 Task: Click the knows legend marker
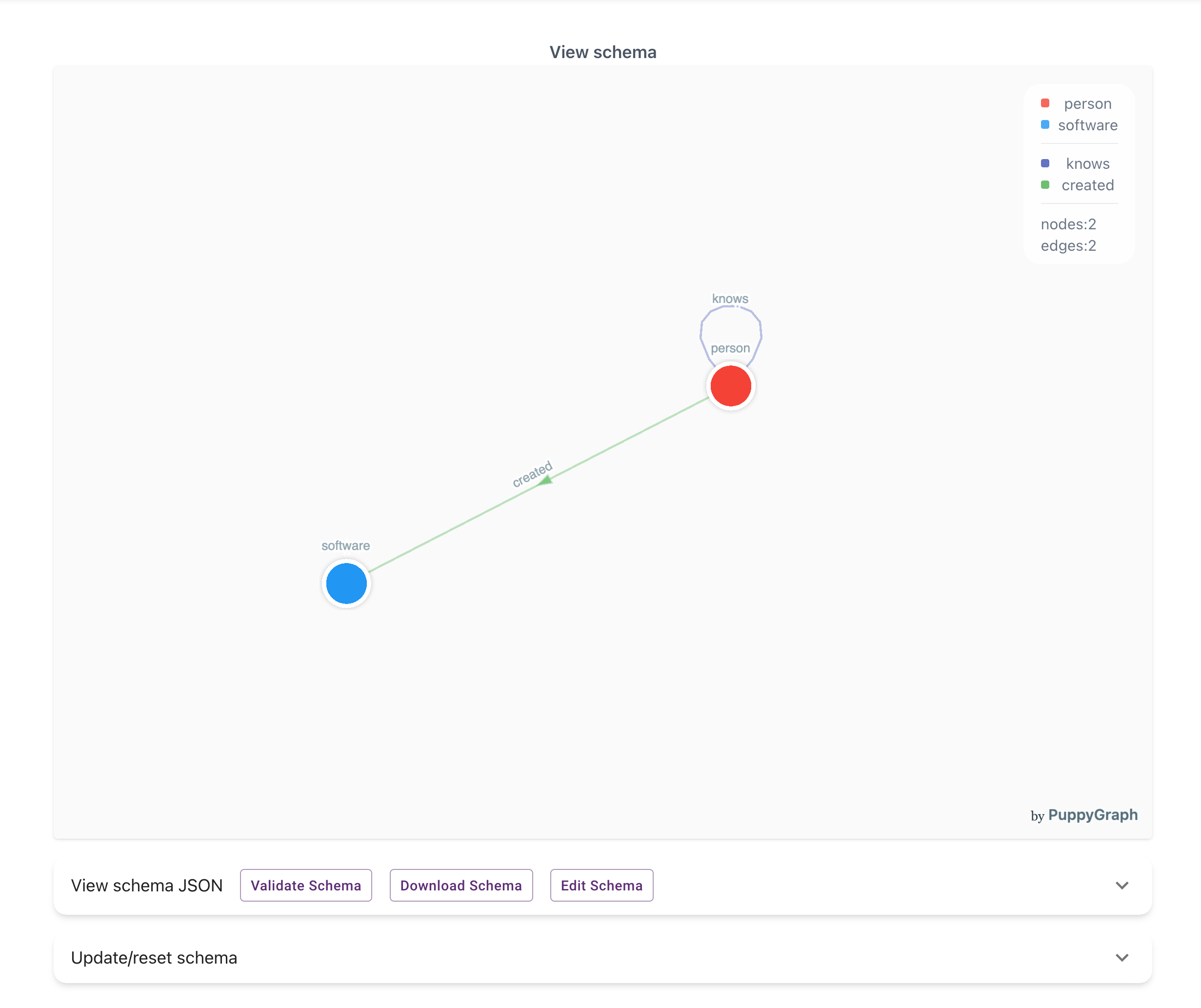(x=1045, y=163)
